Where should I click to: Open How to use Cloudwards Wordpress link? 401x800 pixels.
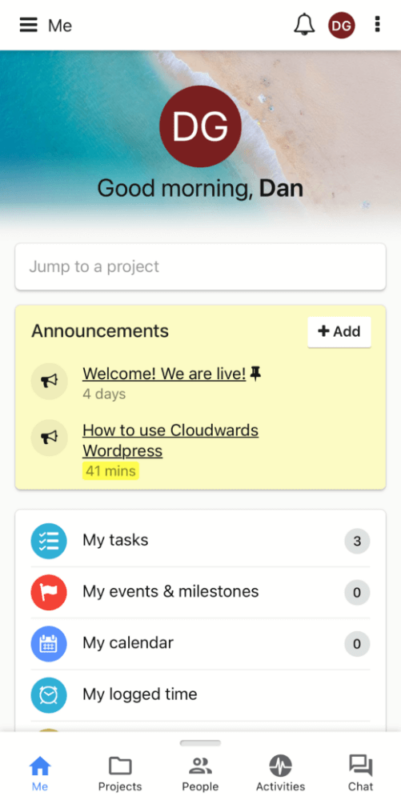(x=170, y=440)
